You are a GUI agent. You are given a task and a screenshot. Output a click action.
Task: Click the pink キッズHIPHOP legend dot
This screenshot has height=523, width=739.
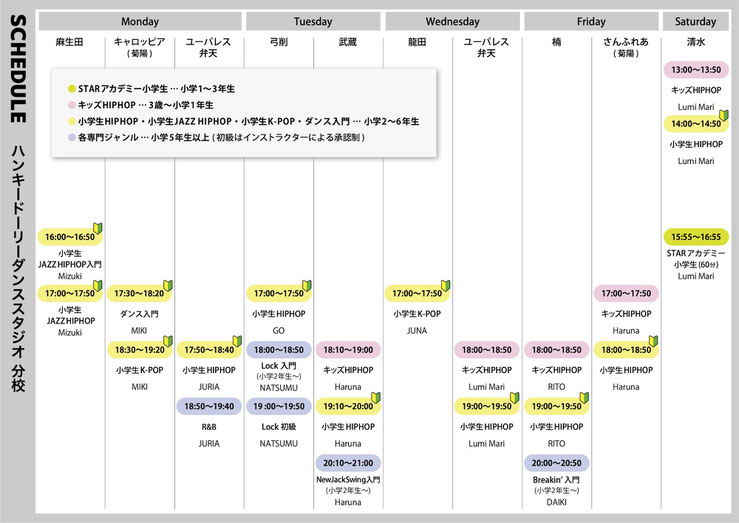72,105
